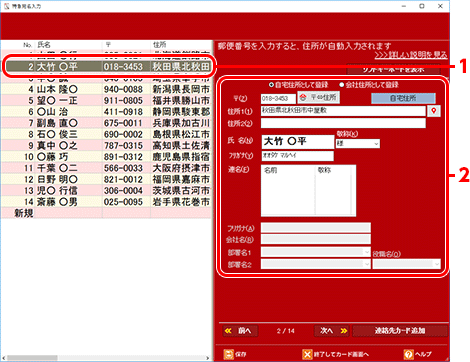Screen dimensions: 470x362
Task: Click the 敬称 header in 連名 list
Action: coord(324,170)
